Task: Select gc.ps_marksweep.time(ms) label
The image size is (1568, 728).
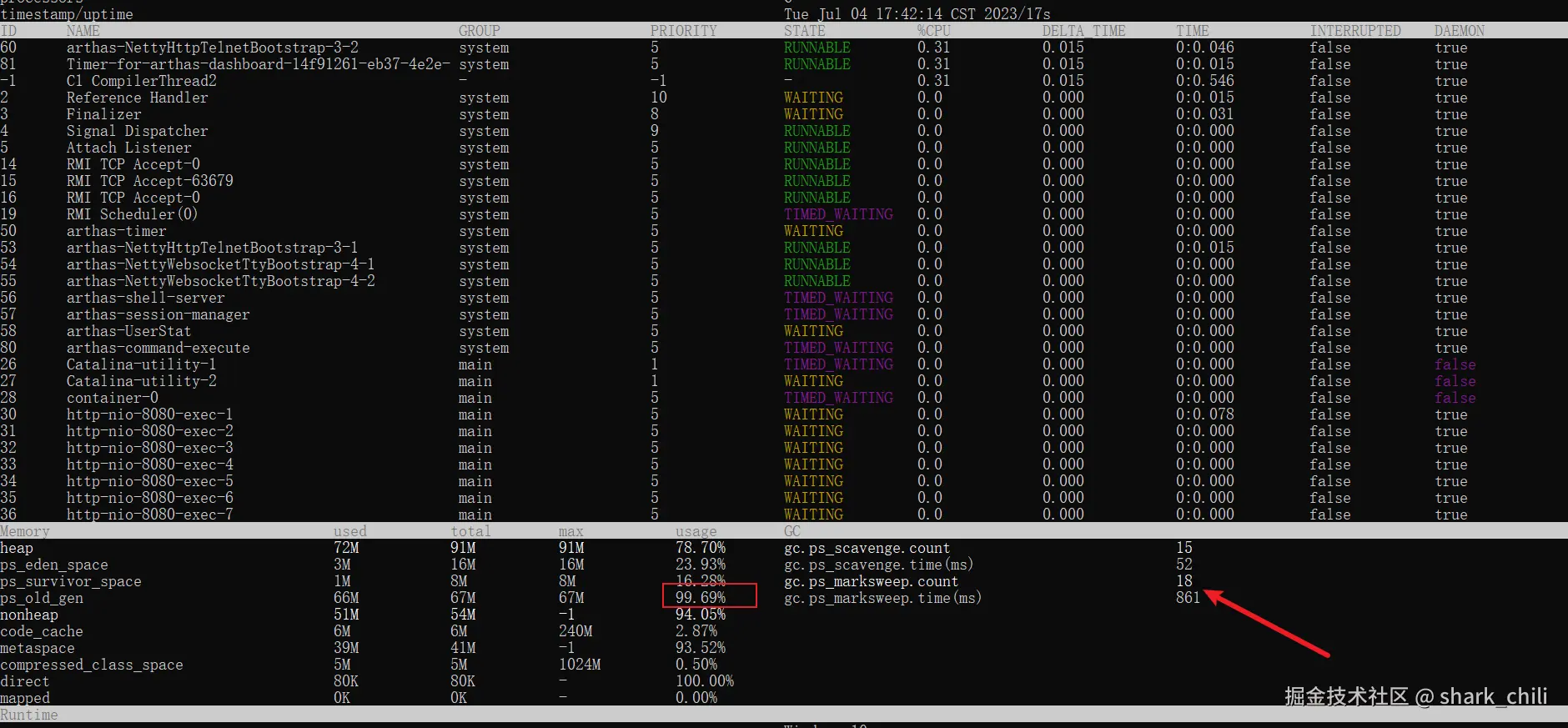Action: (x=883, y=598)
